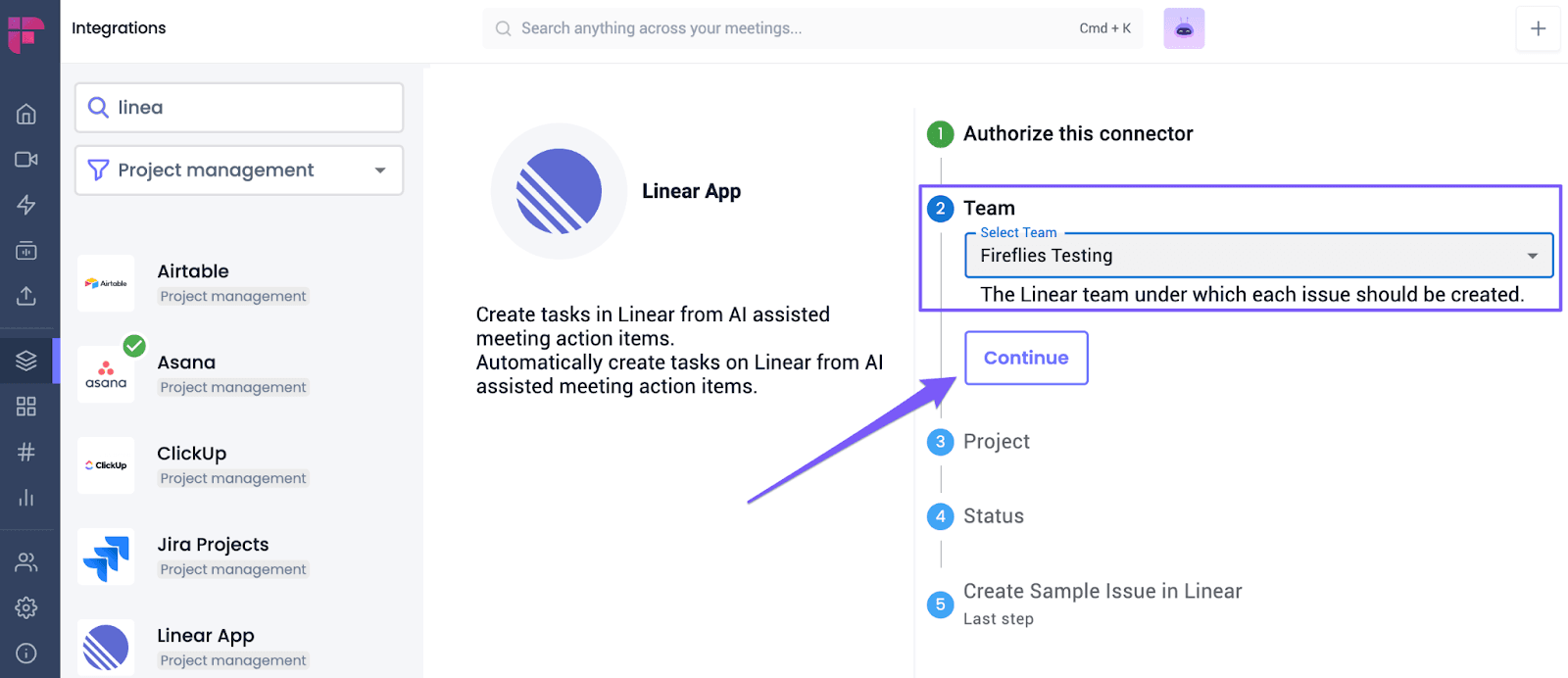Select the Asana integration name
This screenshot has height=678, width=1568.
coord(186,363)
